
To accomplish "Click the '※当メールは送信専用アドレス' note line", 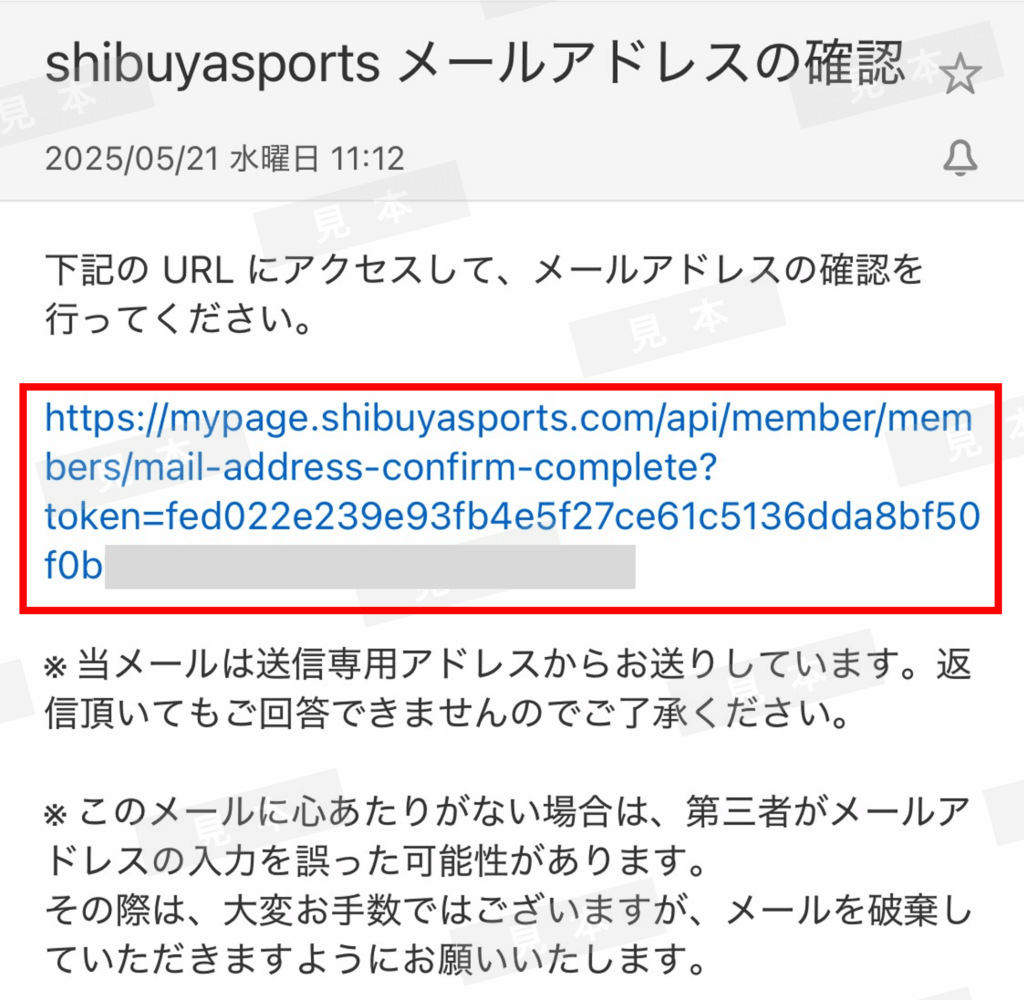I will pyautogui.click(x=507, y=665).
